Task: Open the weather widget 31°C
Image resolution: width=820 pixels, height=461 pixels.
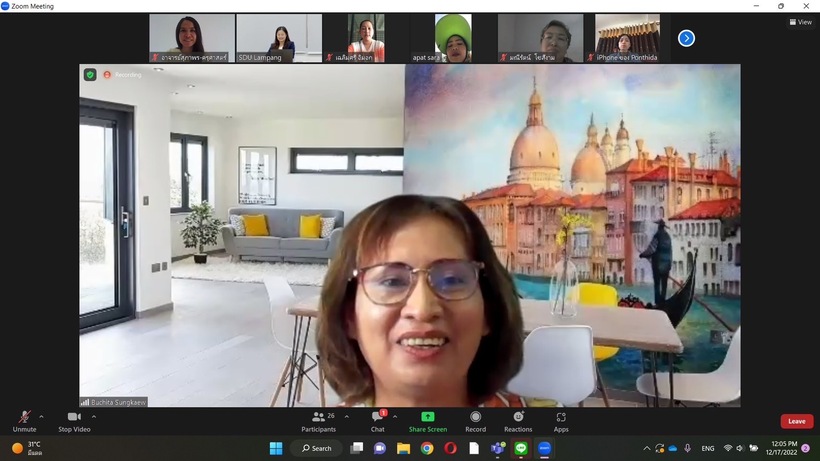Action: [x=27, y=448]
